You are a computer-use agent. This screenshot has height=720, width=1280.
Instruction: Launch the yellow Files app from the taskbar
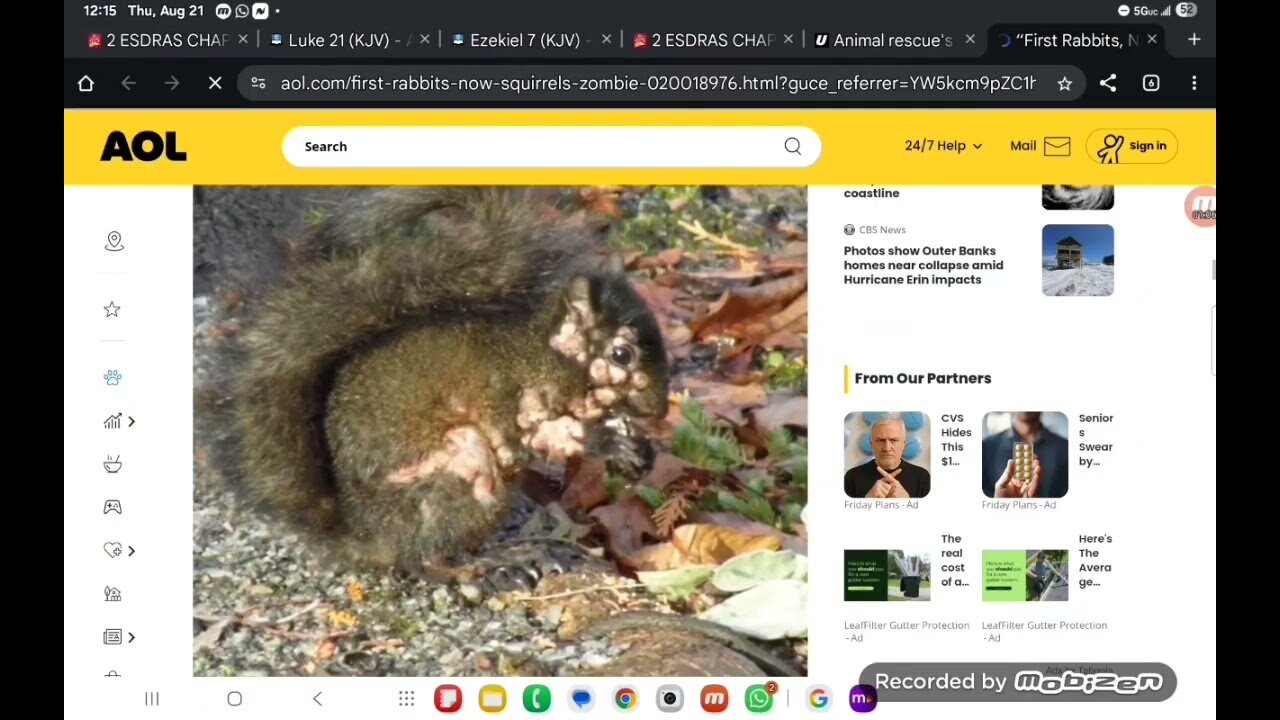(492, 699)
